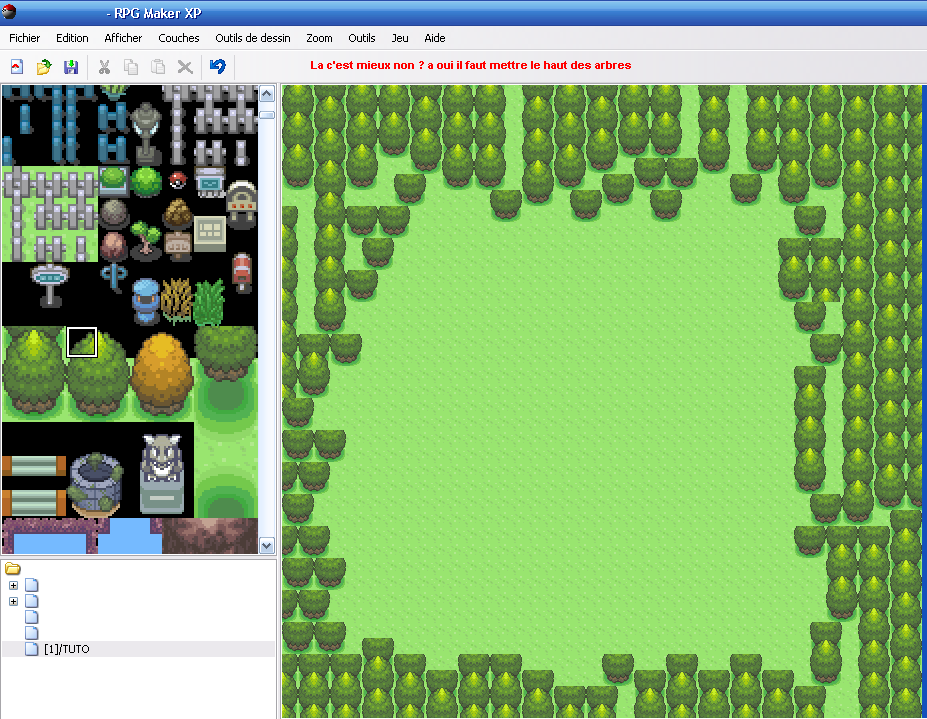This screenshot has height=719, width=927.
Task: Click the tileset scrollbar down arrow
Action: [267, 546]
